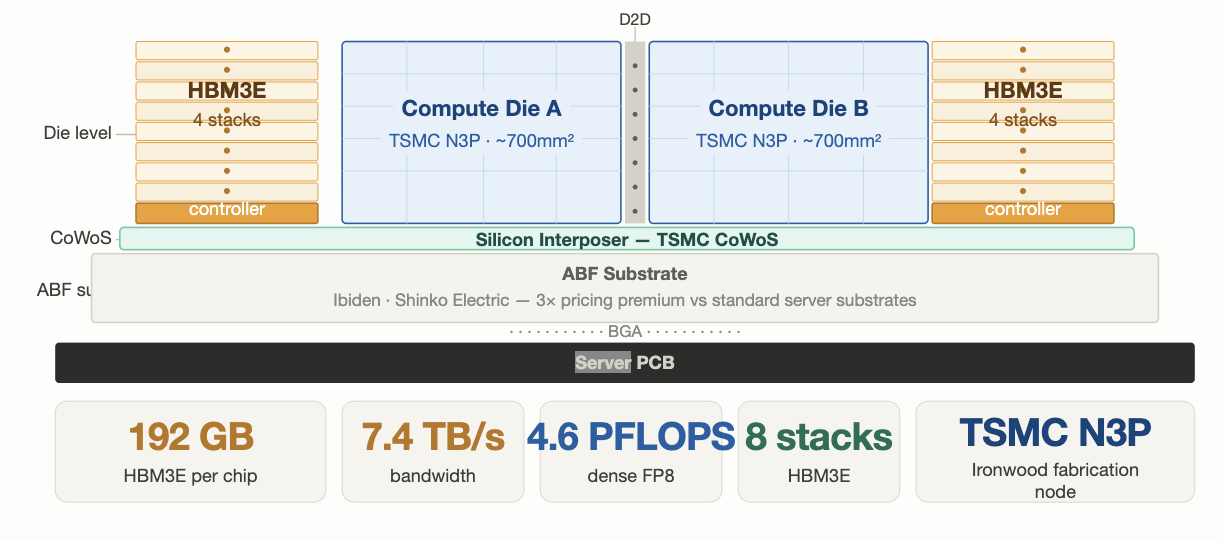Screen dimensions: 1222x540
Task: Click the 8 stacks HBM3E card
Action: (819, 451)
